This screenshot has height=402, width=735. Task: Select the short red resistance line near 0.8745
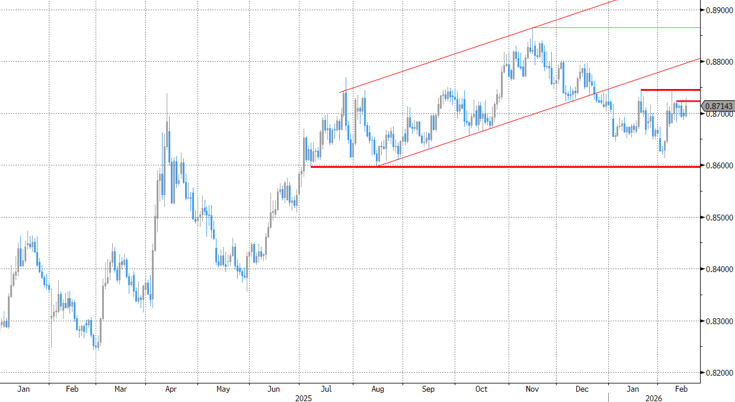[x=668, y=90]
